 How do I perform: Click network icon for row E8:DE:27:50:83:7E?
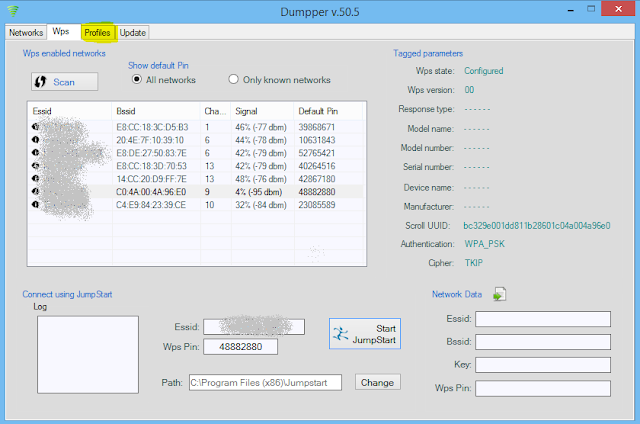pos(36,153)
